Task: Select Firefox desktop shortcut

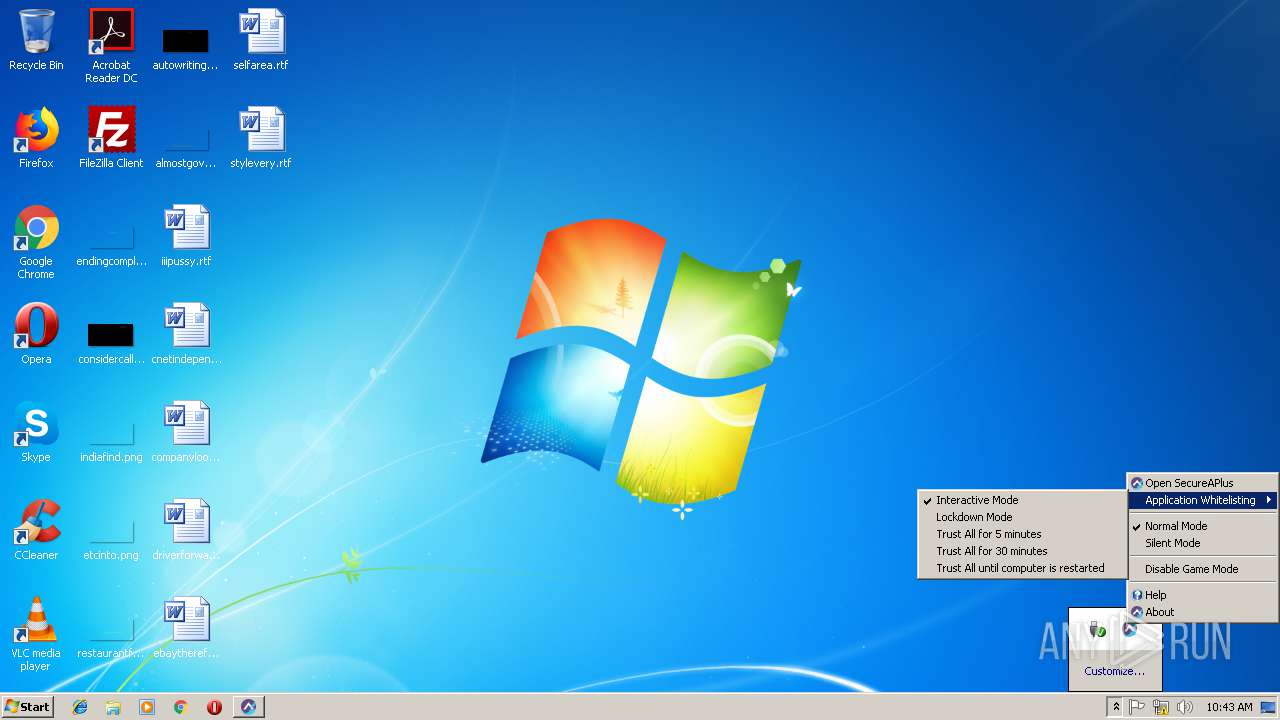Action: pos(36,138)
